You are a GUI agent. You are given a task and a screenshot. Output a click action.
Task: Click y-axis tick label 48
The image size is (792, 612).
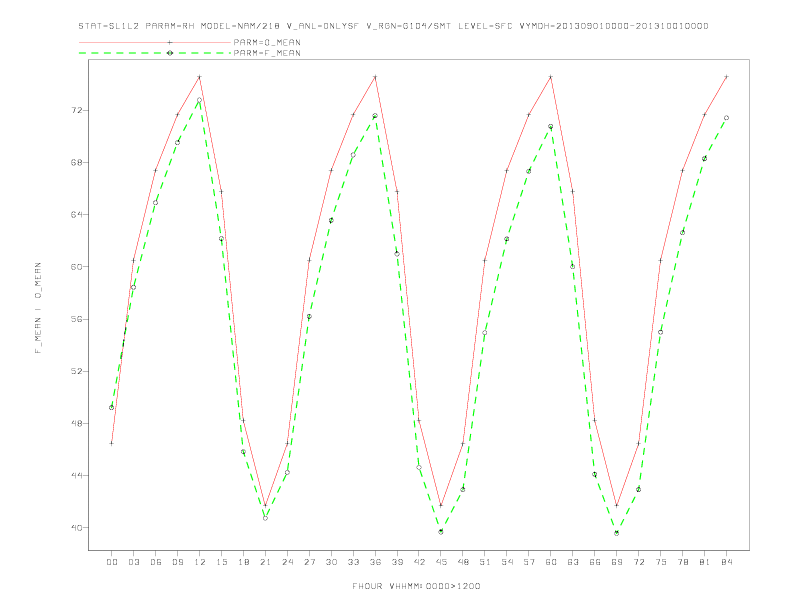(x=77, y=423)
